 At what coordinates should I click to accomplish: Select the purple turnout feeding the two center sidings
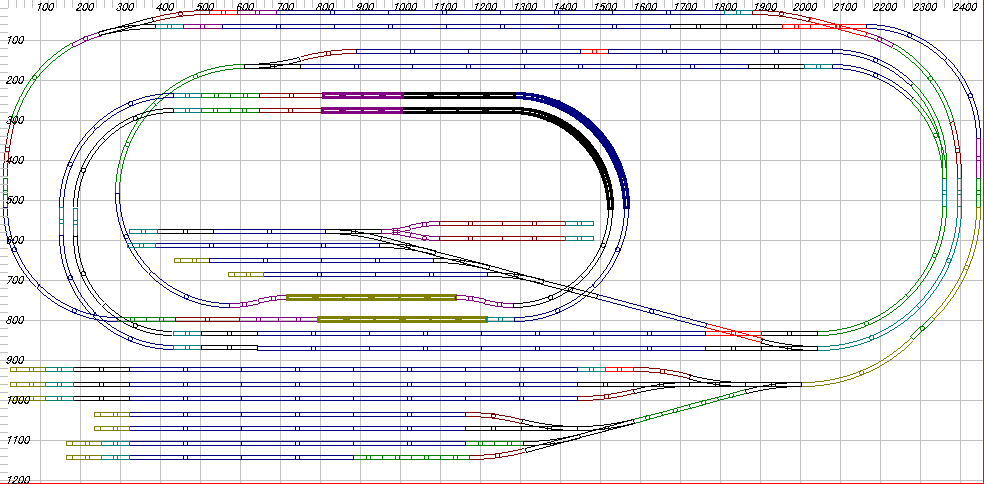[412, 229]
